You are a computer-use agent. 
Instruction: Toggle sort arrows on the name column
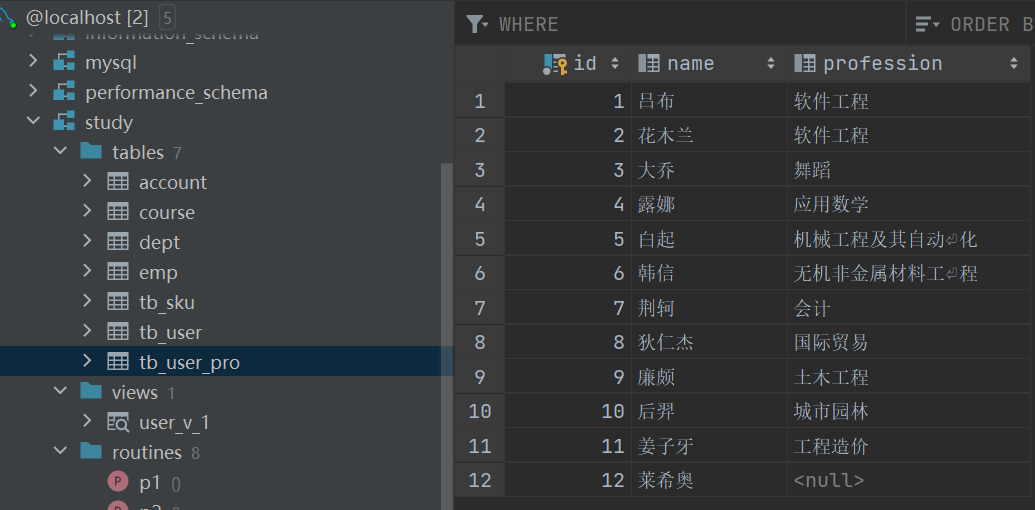[x=770, y=63]
